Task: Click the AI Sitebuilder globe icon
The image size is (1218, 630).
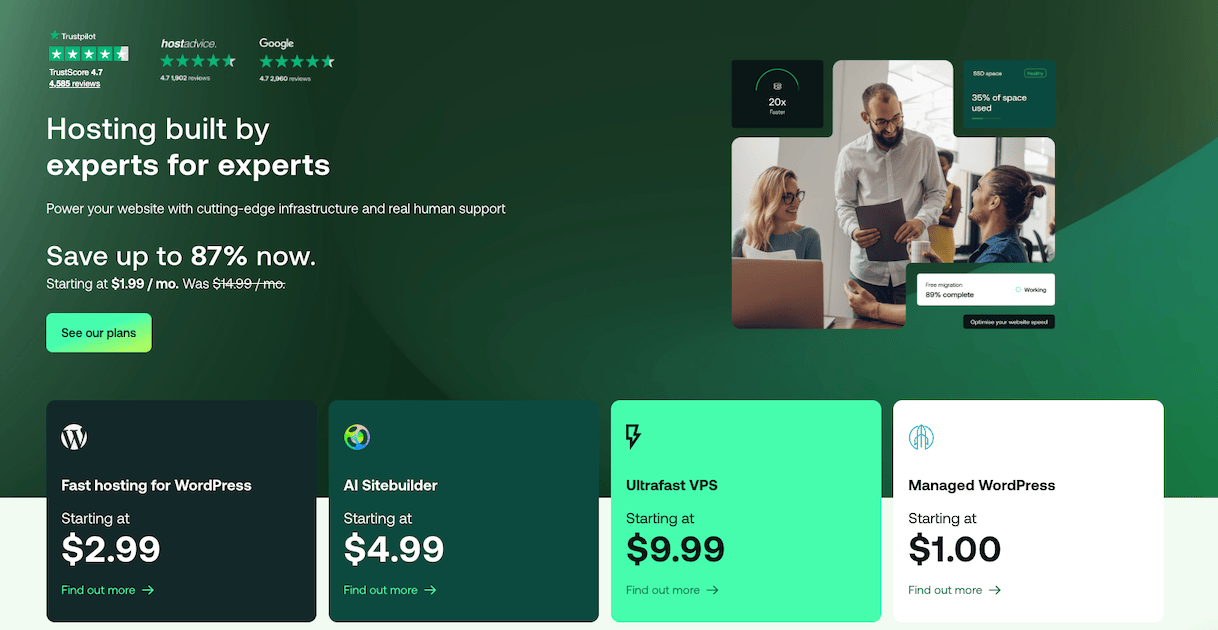Action: pyautogui.click(x=357, y=437)
